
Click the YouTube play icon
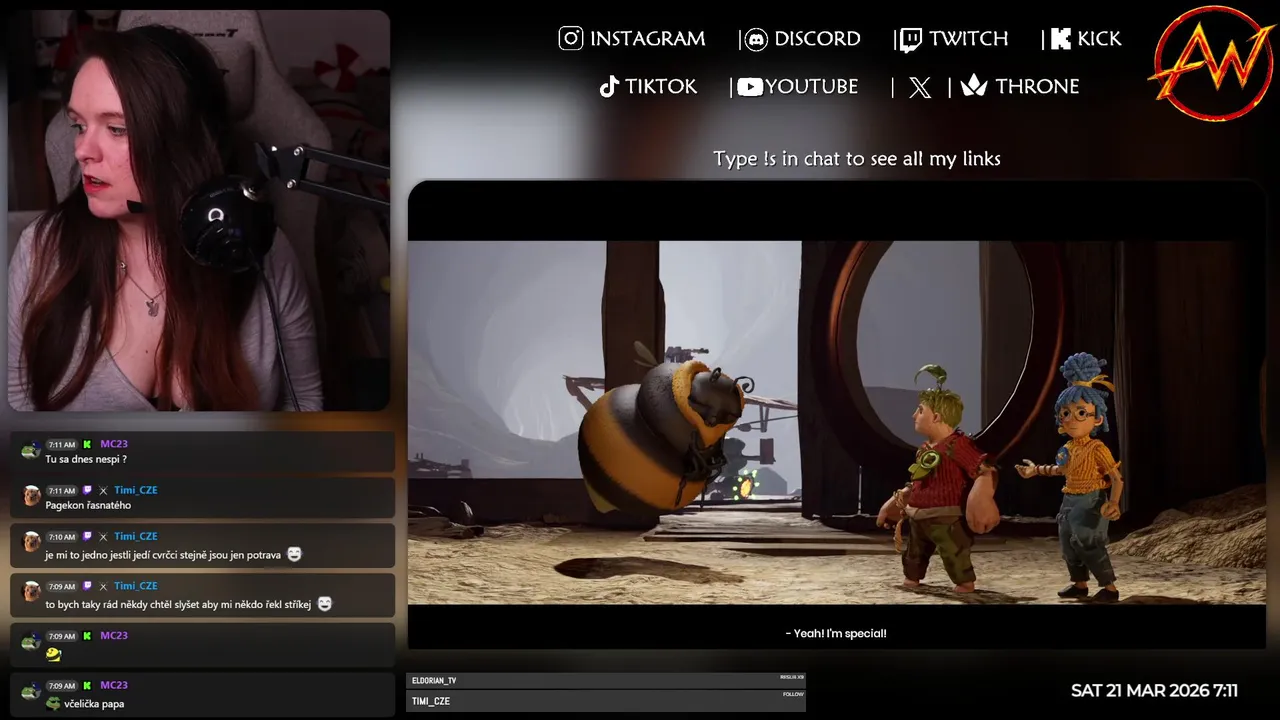[x=750, y=87]
